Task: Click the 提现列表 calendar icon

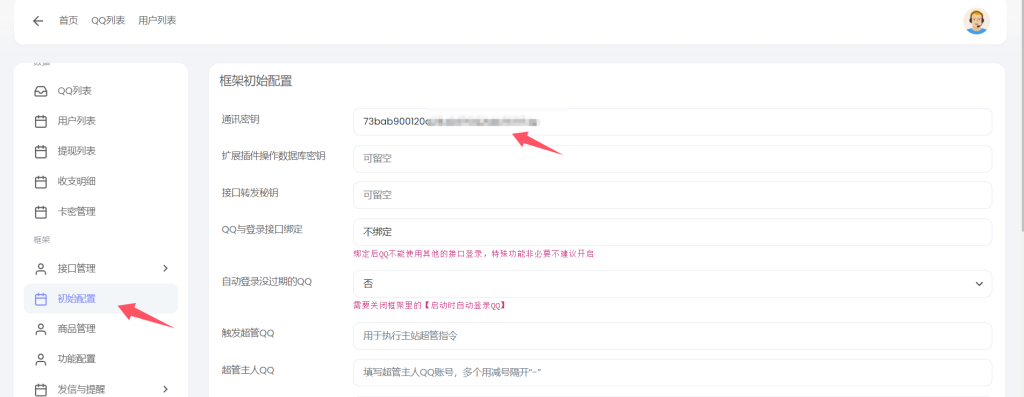Action: [x=40, y=151]
